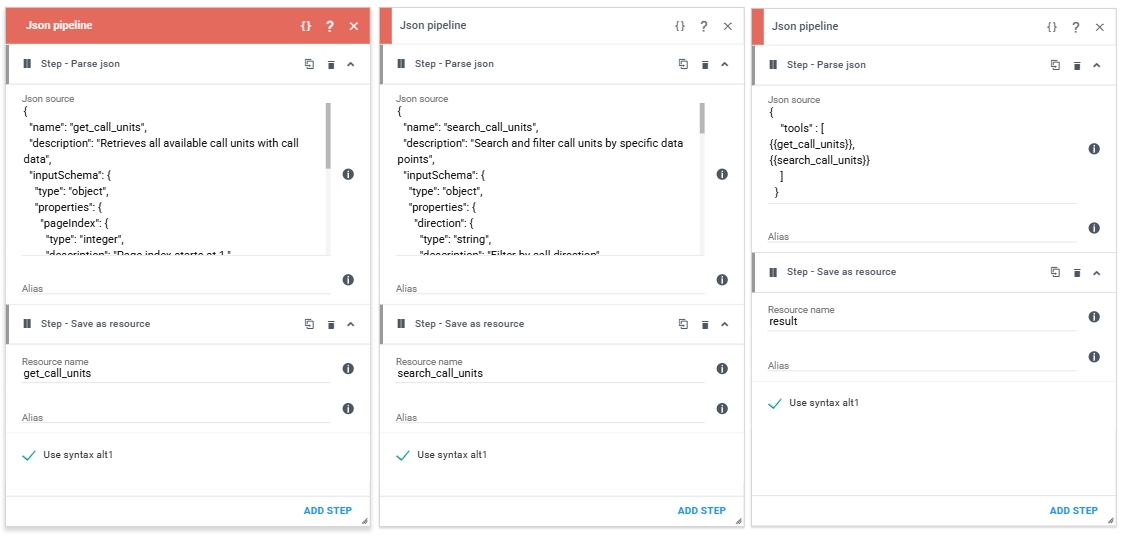Show info for Json source in third pipeline

click(1093, 149)
